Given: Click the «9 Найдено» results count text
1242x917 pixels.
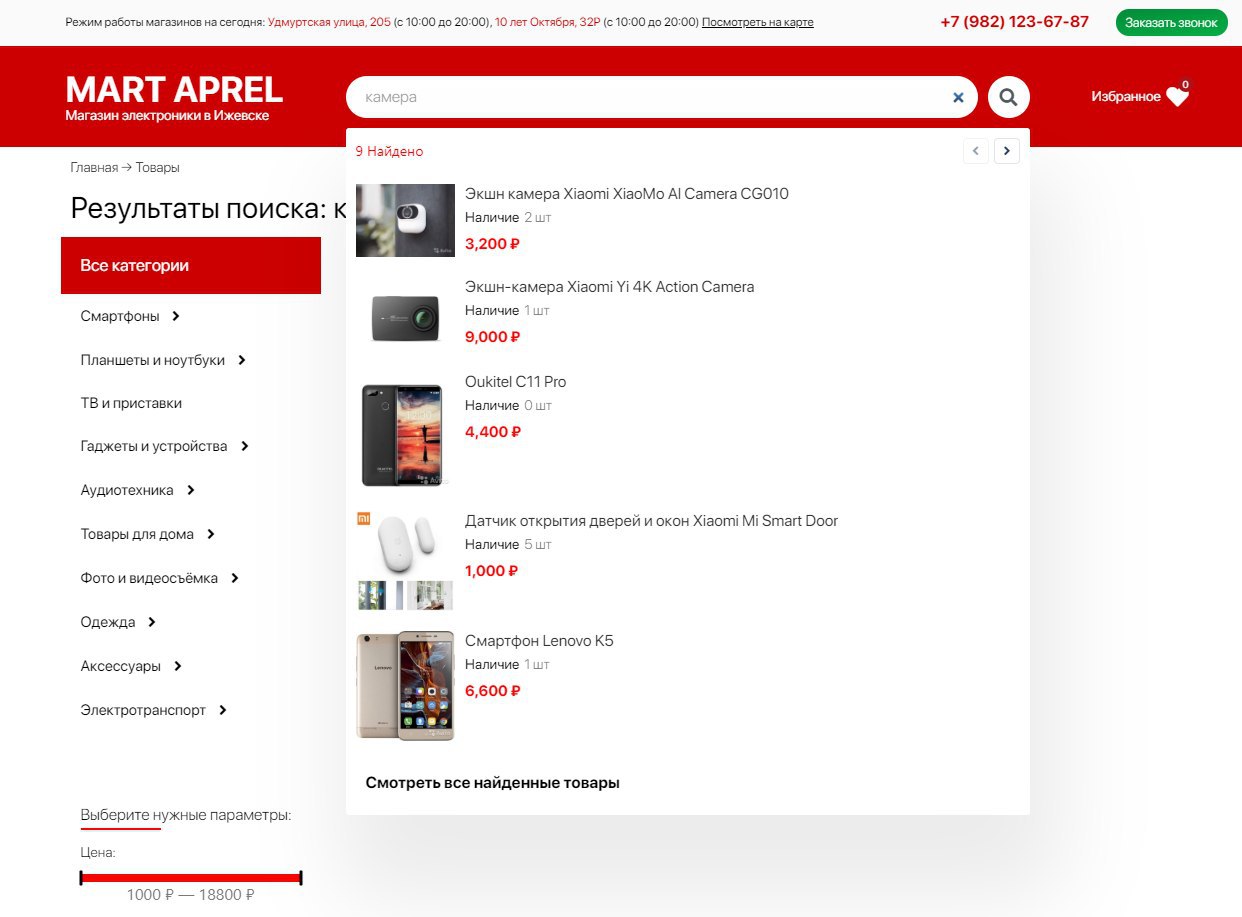Looking at the screenshot, I should (x=389, y=152).
